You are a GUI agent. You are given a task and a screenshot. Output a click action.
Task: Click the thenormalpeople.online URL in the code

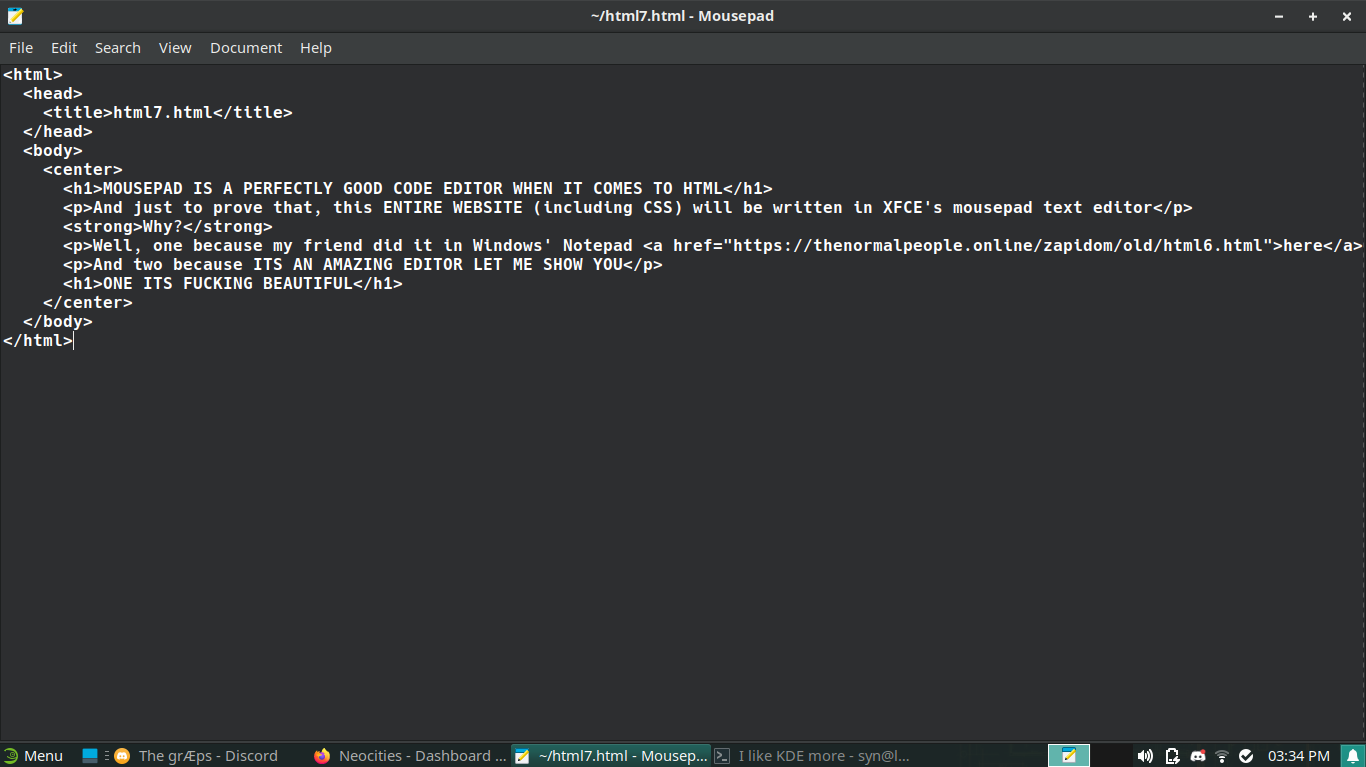(x=998, y=245)
